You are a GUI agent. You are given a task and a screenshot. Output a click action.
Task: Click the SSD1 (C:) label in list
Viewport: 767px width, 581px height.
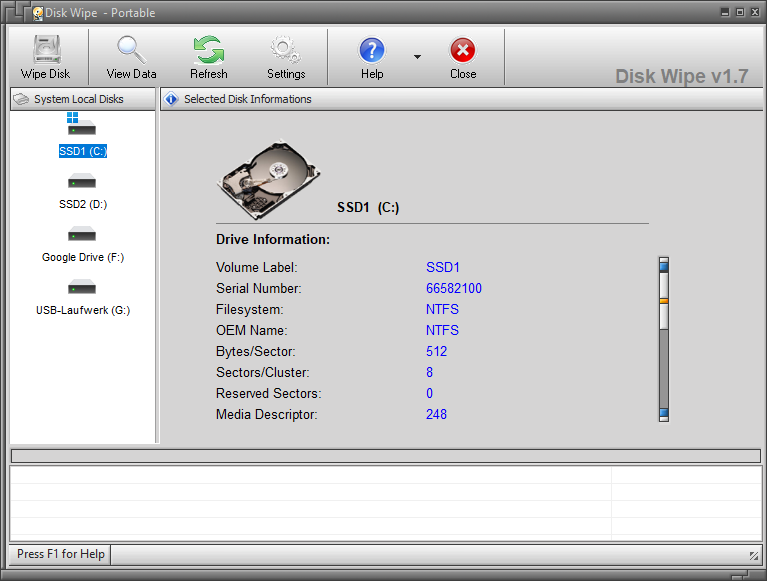(83, 151)
